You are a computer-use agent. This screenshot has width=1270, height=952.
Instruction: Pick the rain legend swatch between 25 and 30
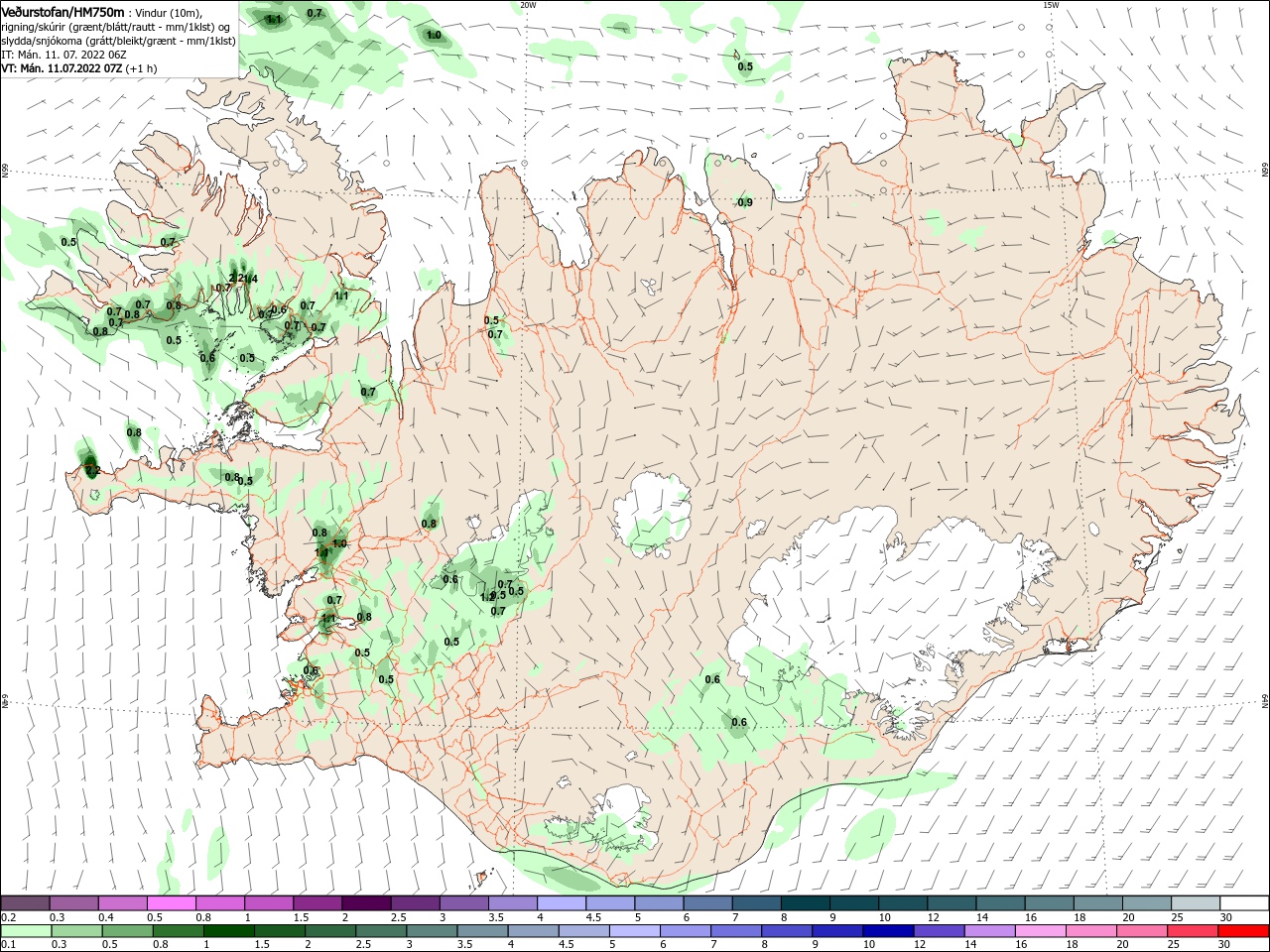tap(1194, 931)
